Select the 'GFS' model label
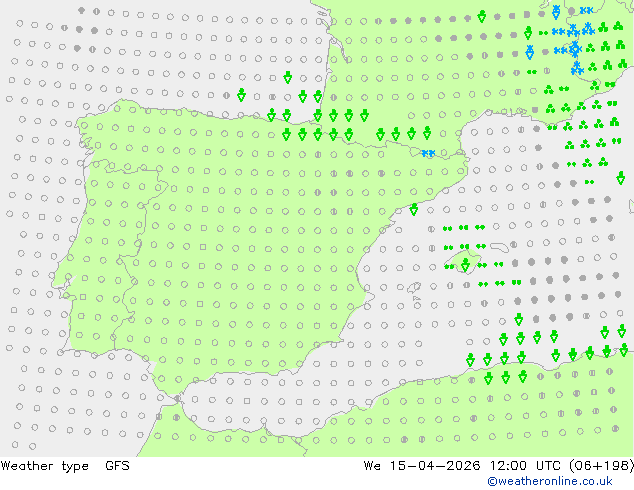This screenshot has height=490, width=634. pyautogui.click(x=117, y=466)
